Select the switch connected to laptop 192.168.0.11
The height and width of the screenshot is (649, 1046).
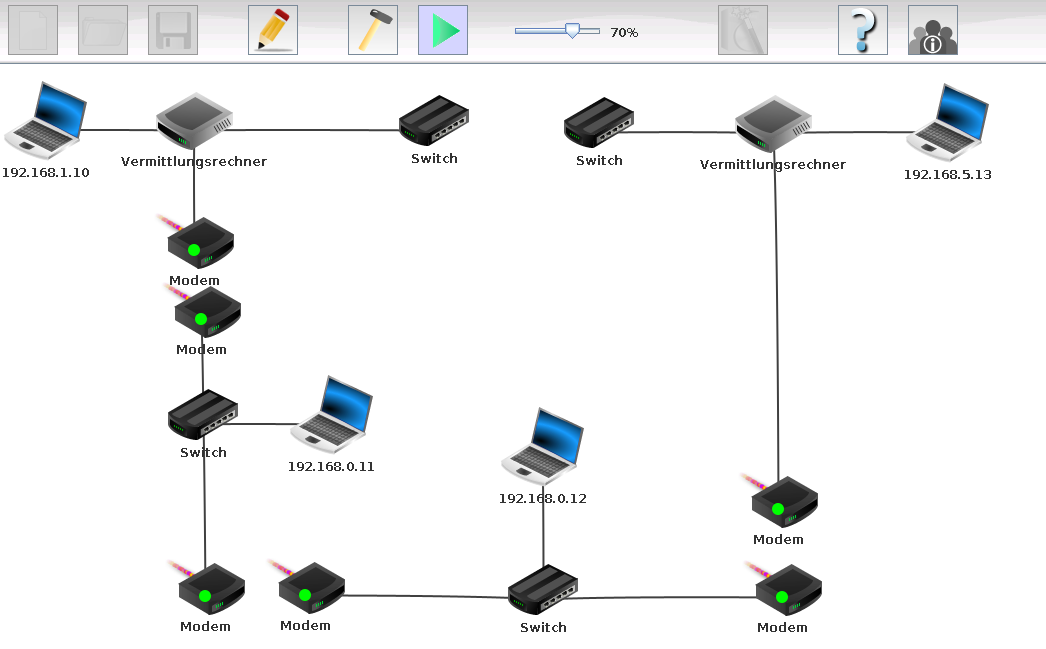click(203, 414)
